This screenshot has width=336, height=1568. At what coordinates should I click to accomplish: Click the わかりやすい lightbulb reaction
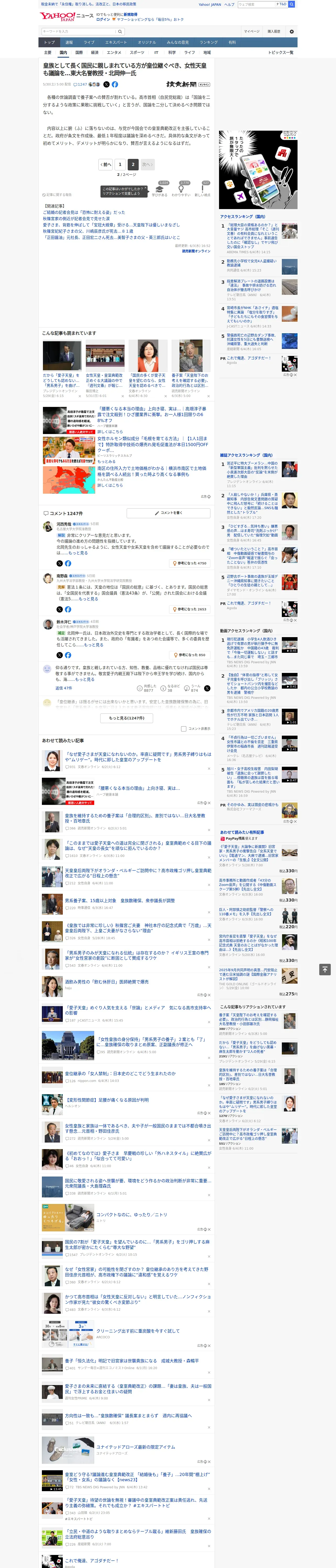[181, 189]
